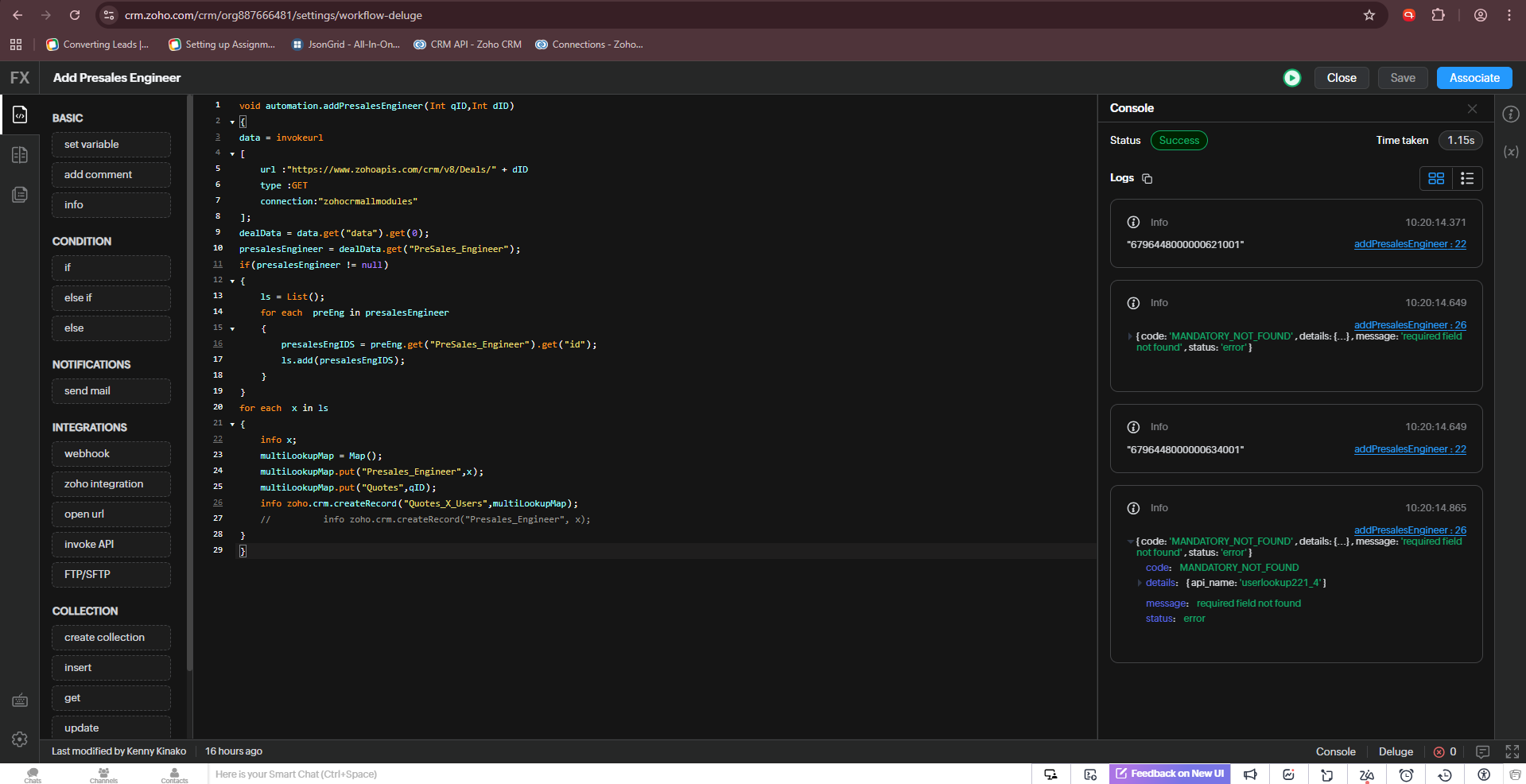Click the Associate button
The image size is (1526, 784).
pyautogui.click(x=1474, y=78)
